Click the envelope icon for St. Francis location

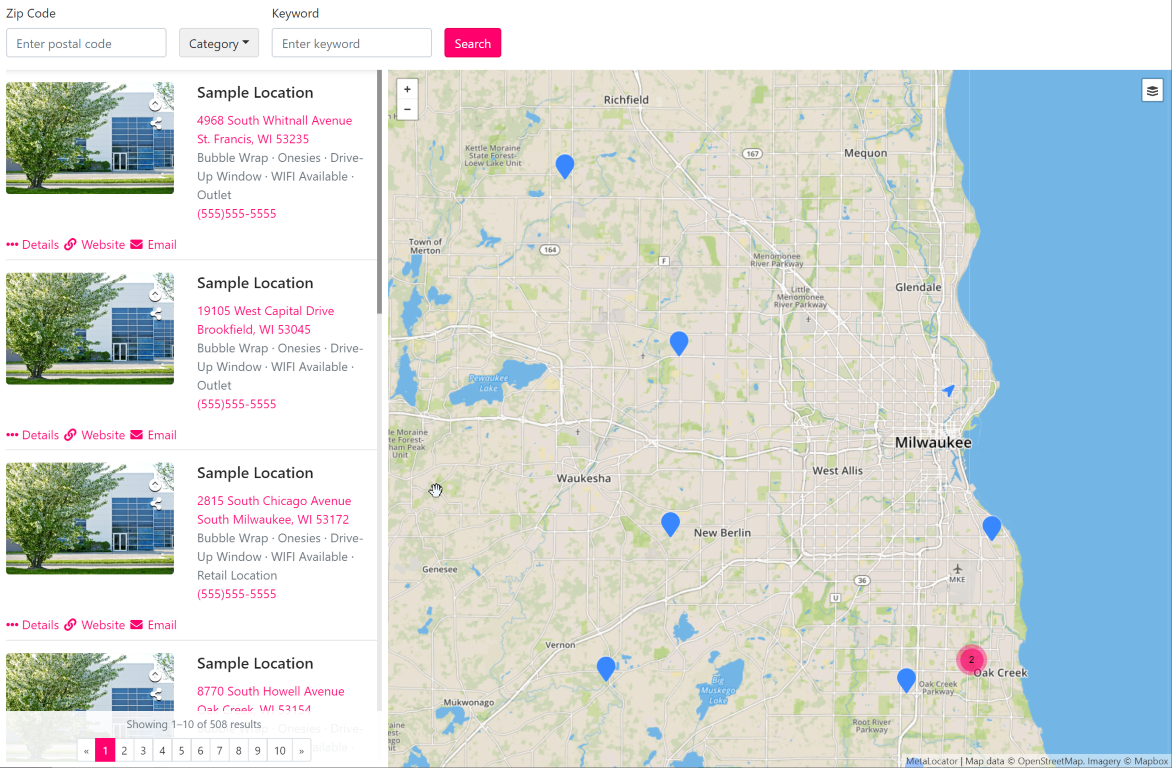point(137,245)
